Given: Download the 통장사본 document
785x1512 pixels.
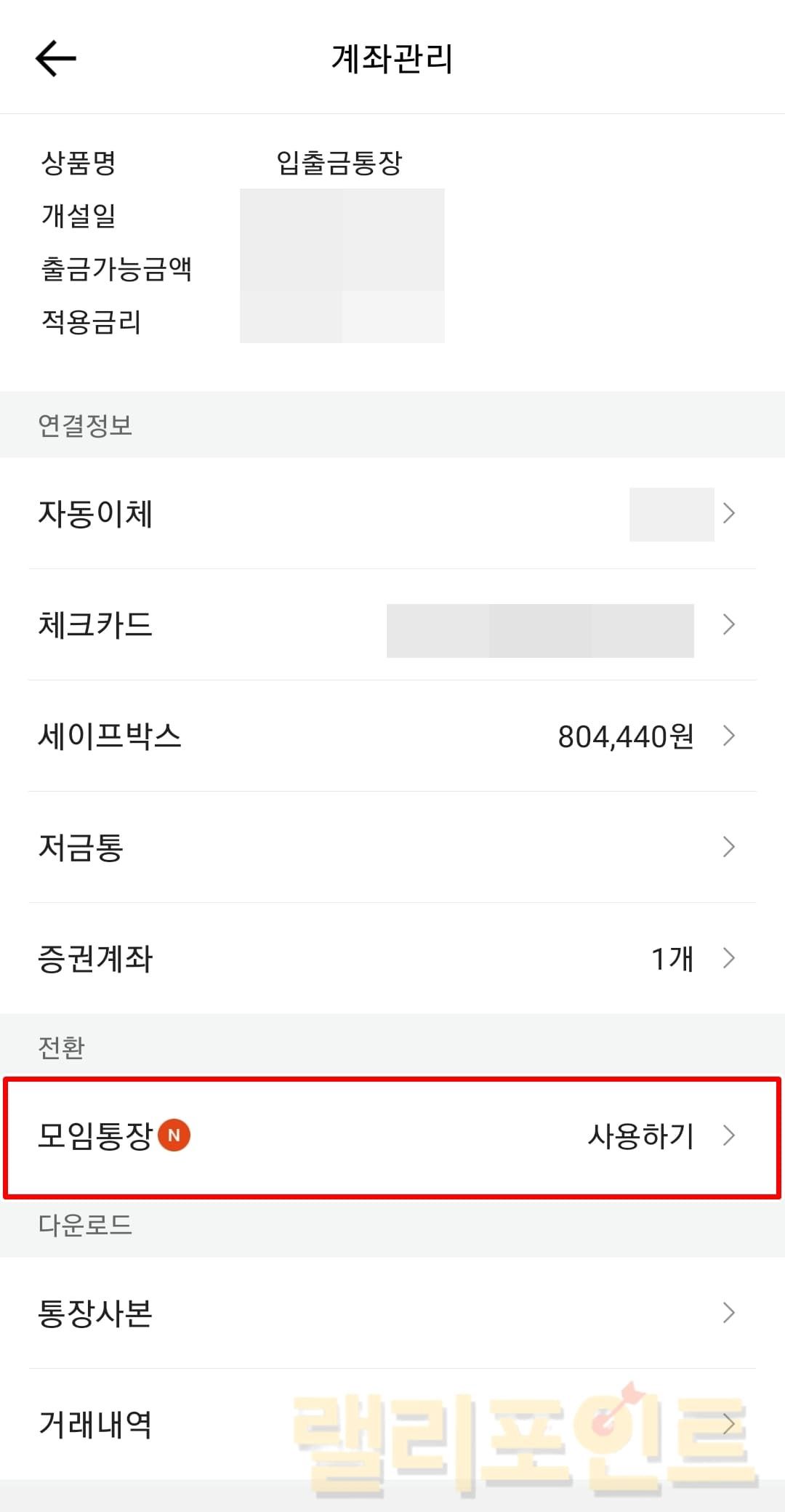Looking at the screenshot, I should pos(95,1313).
